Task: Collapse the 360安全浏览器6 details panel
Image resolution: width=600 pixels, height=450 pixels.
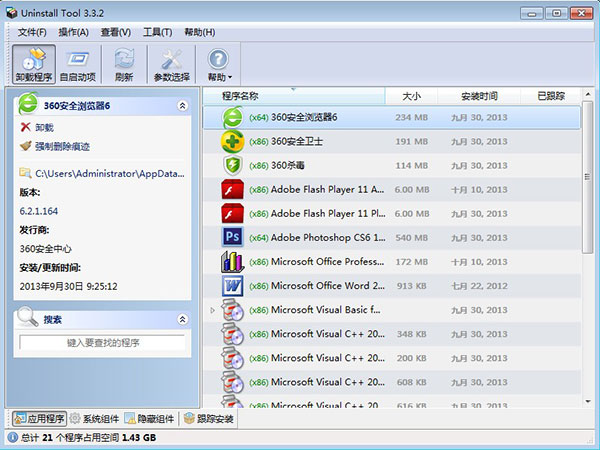Action: 183,106
